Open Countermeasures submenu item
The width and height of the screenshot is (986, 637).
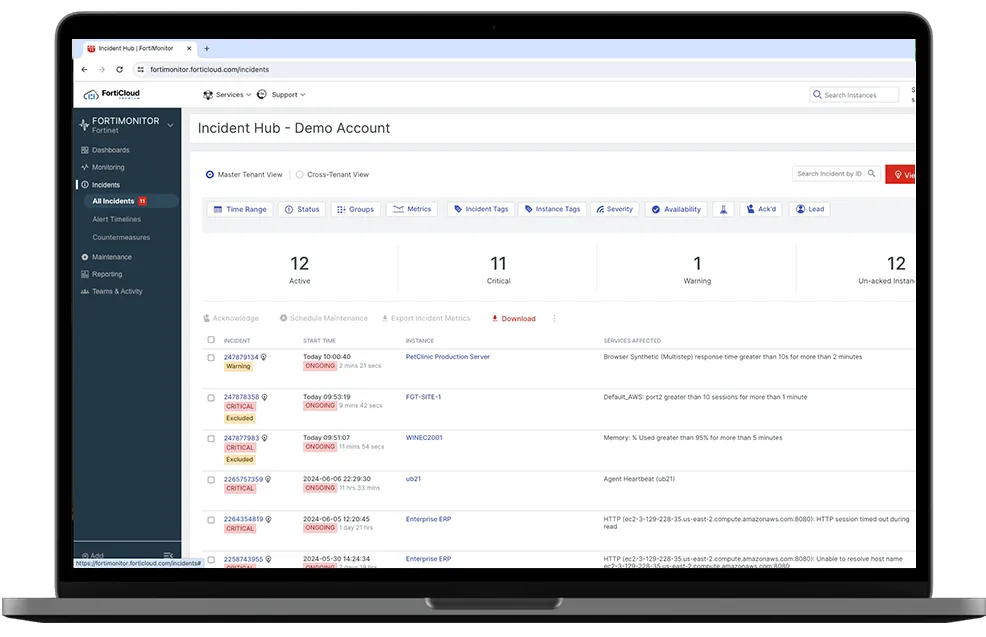121,238
